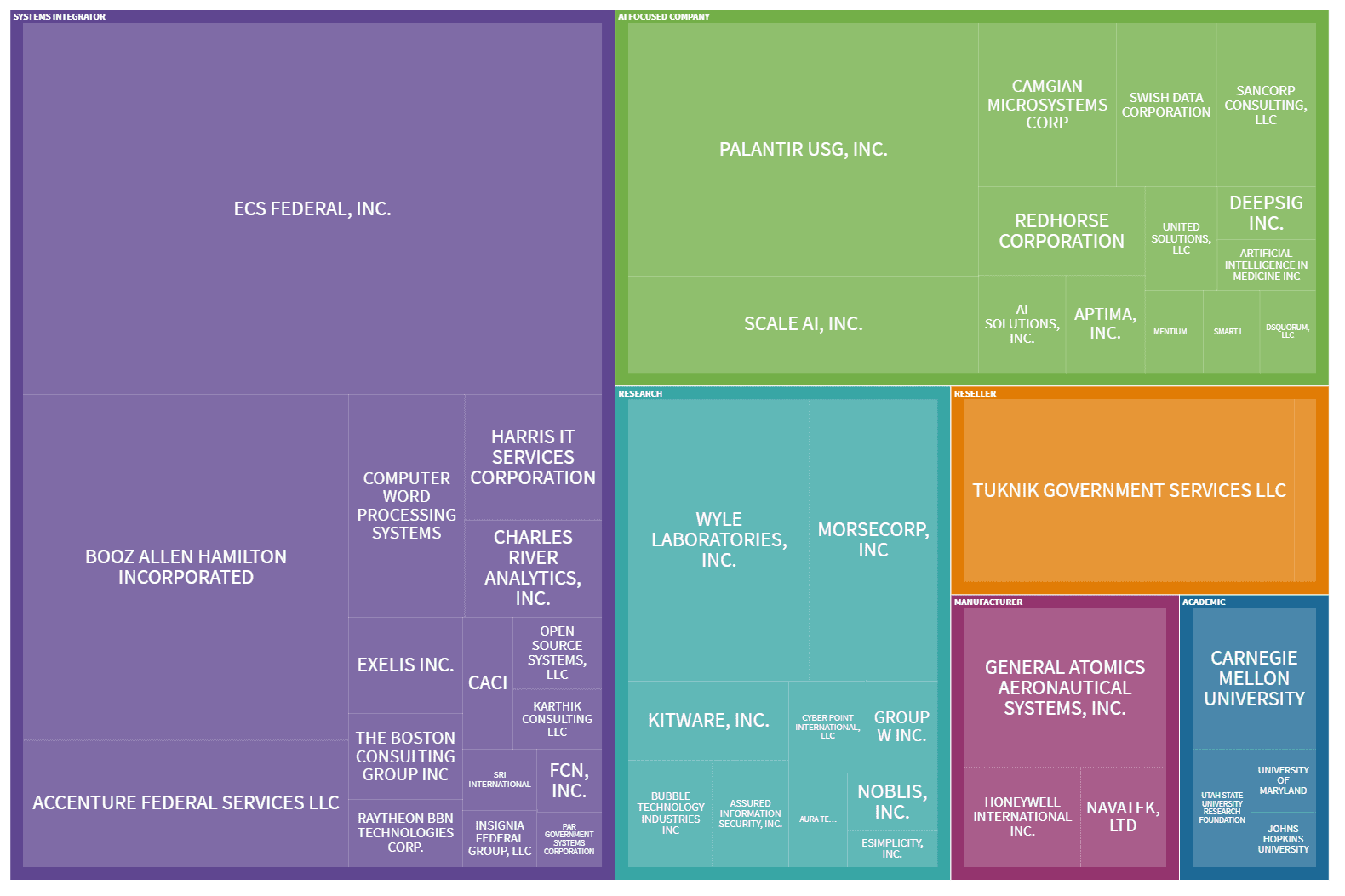This screenshot has width=1345, height=896.
Task: Select the Wyle Laboratories, Inc. block
Action: tap(718, 539)
